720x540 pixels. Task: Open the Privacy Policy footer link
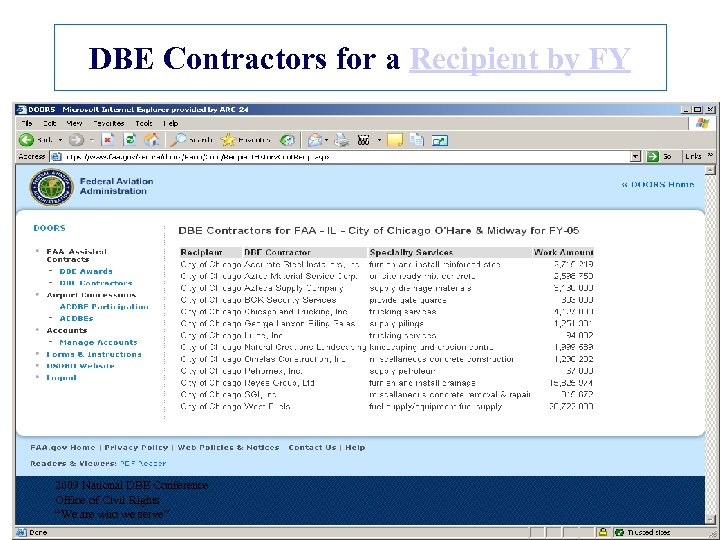[x=136, y=447]
